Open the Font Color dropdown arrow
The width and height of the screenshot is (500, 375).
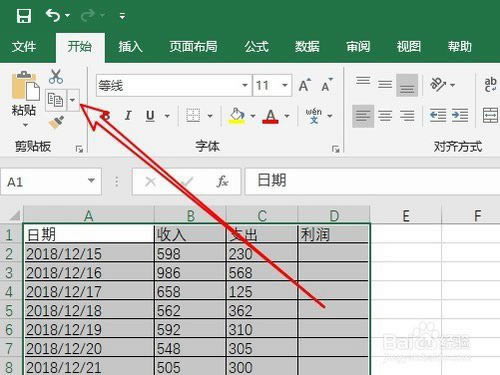point(287,116)
